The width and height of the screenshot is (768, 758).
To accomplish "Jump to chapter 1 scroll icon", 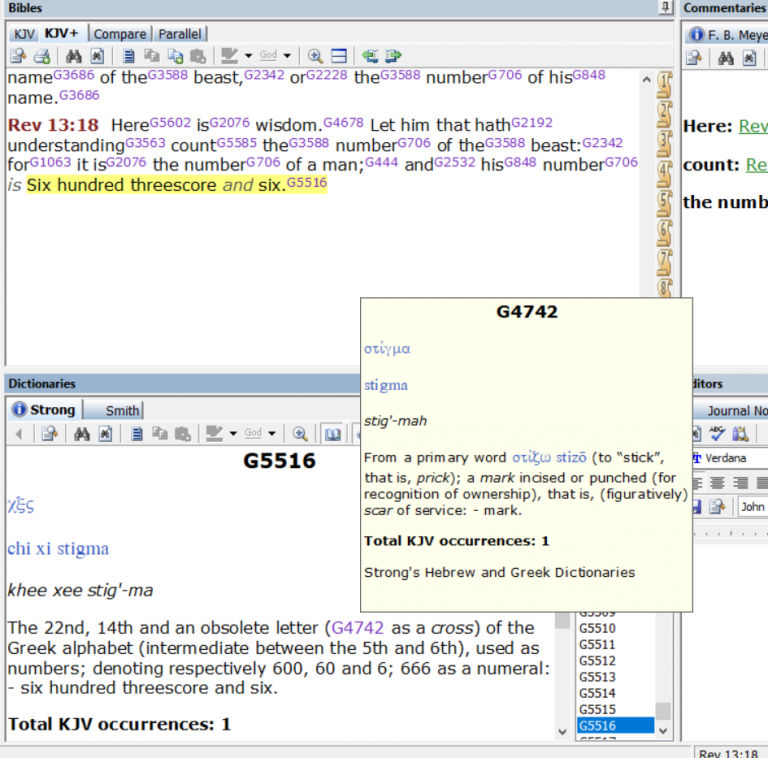I will point(664,85).
